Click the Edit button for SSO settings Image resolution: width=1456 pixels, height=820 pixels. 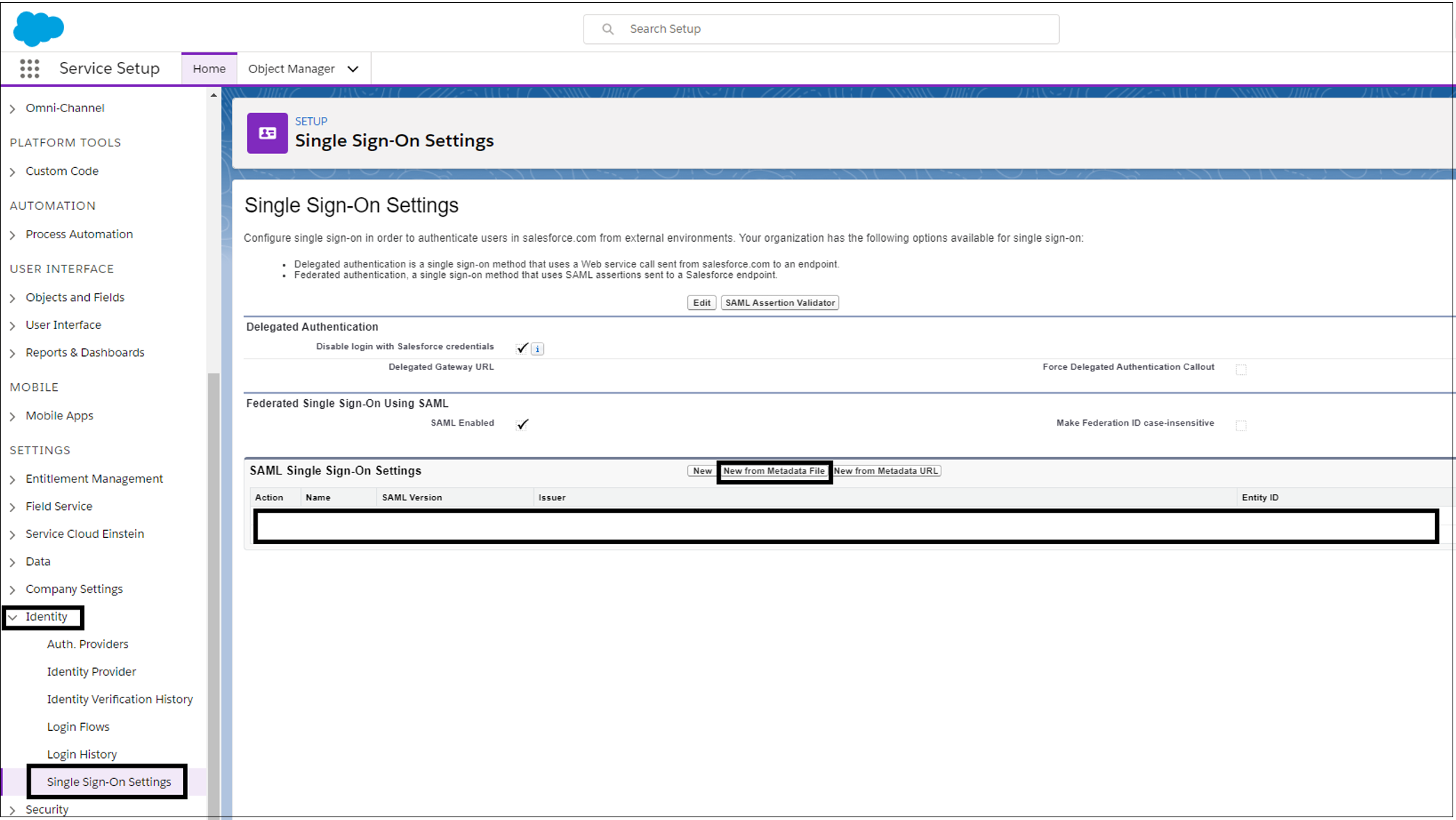[x=701, y=302]
